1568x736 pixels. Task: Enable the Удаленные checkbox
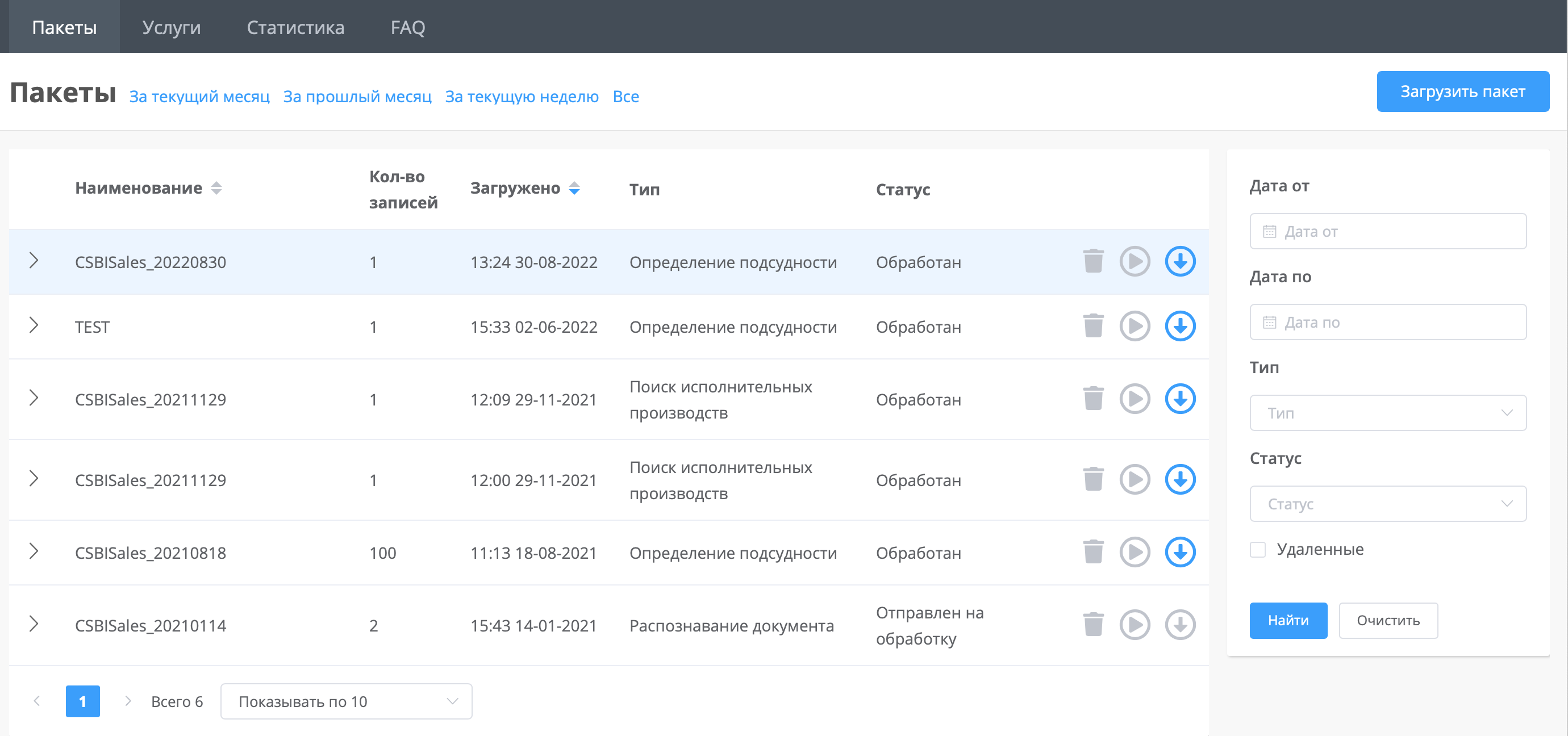[1258, 550]
